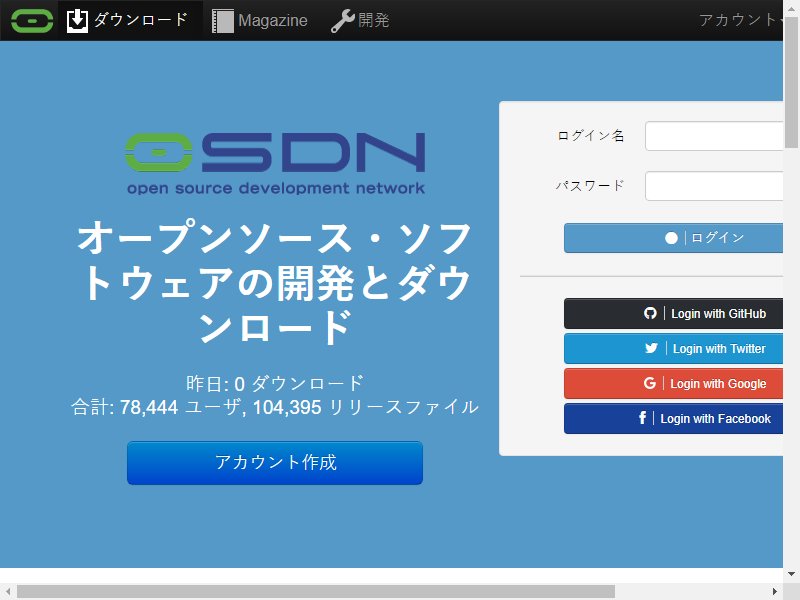Click the Magazine film icon
The image size is (800, 600).
pyautogui.click(x=222, y=21)
